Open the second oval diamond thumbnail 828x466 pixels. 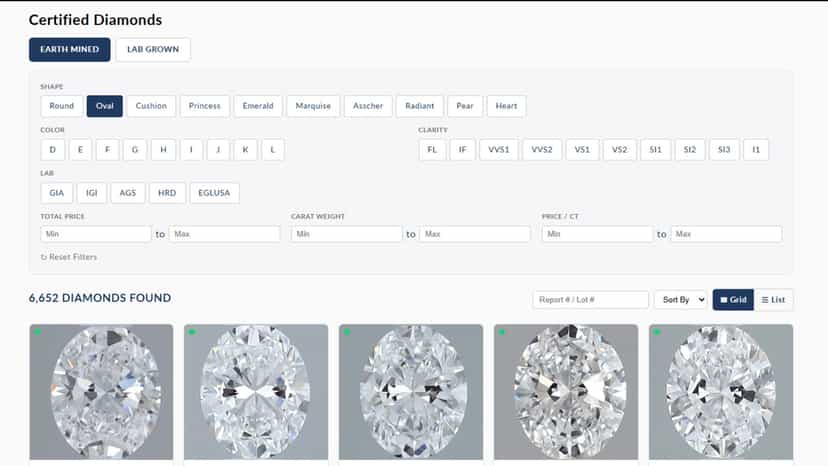(256, 392)
